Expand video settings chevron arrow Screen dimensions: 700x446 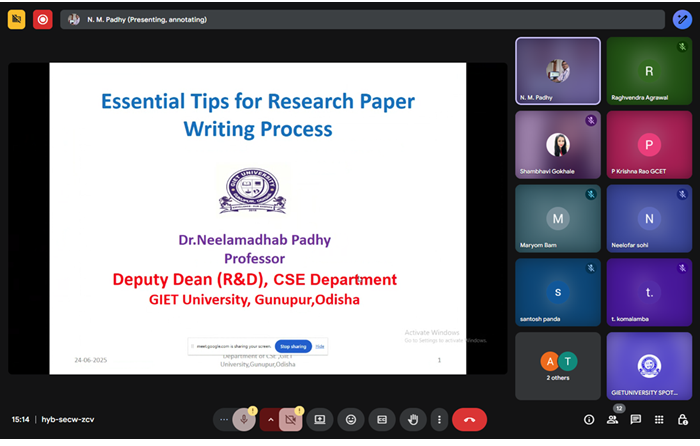coord(270,419)
